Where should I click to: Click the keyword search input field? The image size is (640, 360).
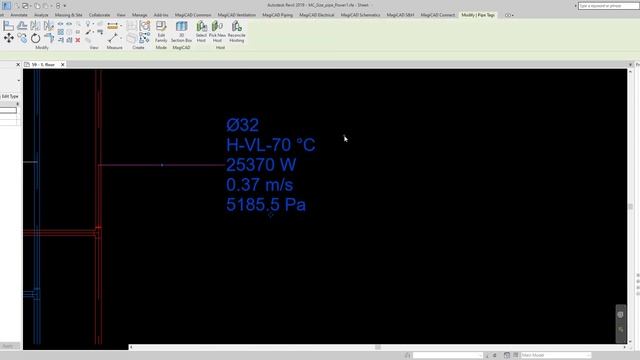pyautogui.click(x=609, y=6)
